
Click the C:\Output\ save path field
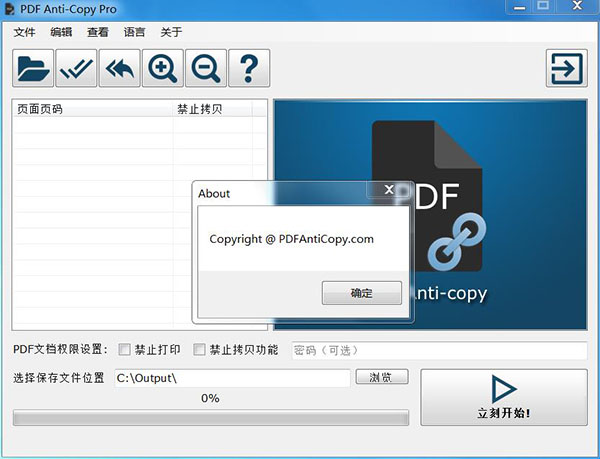click(232, 378)
